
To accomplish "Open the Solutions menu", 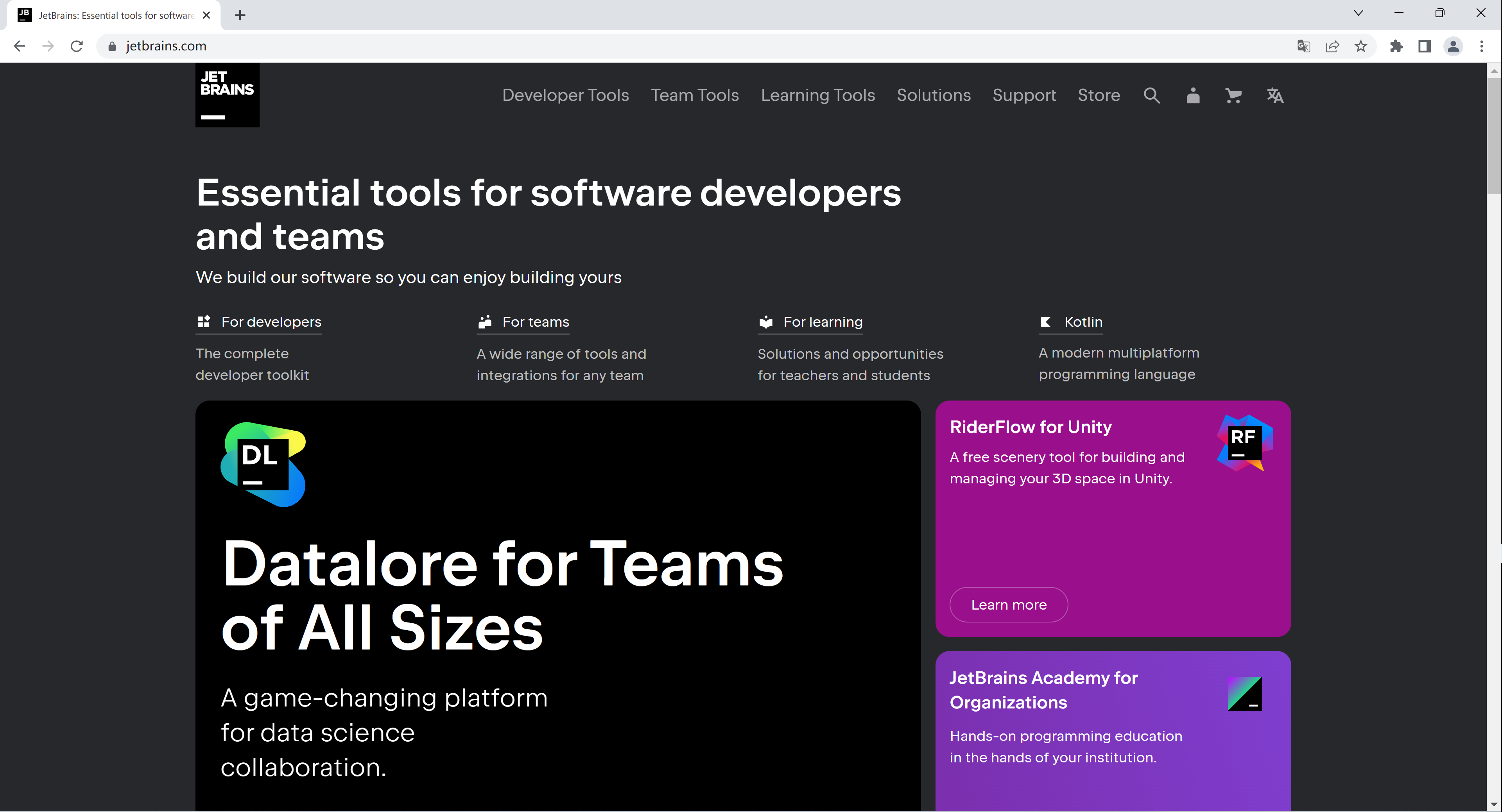I will point(934,95).
